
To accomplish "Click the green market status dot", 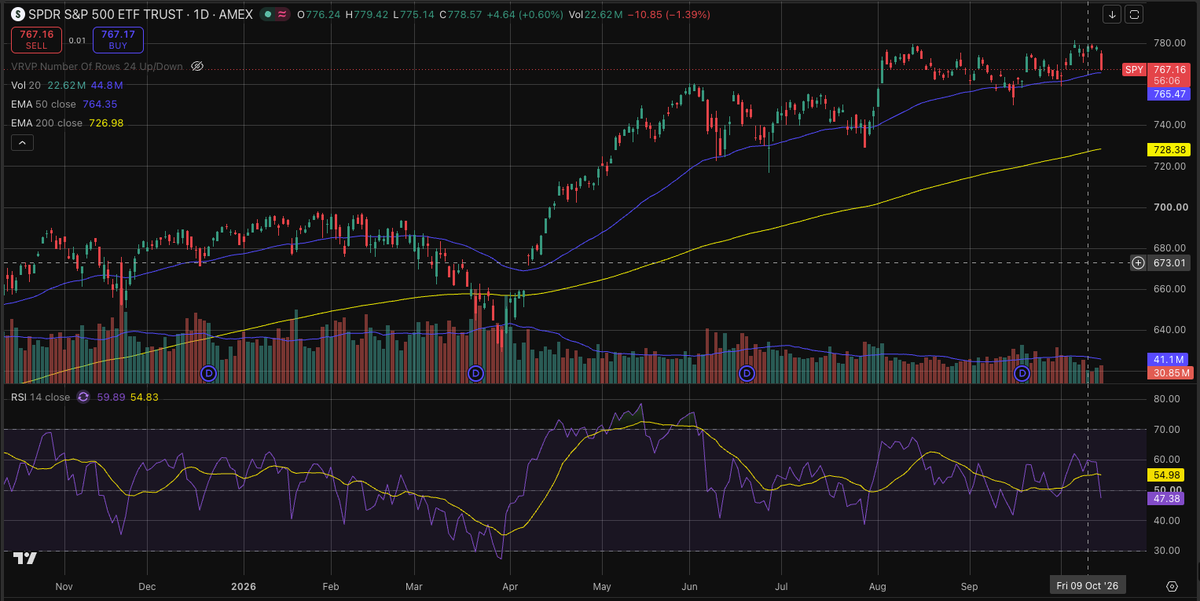I will [266, 15].
